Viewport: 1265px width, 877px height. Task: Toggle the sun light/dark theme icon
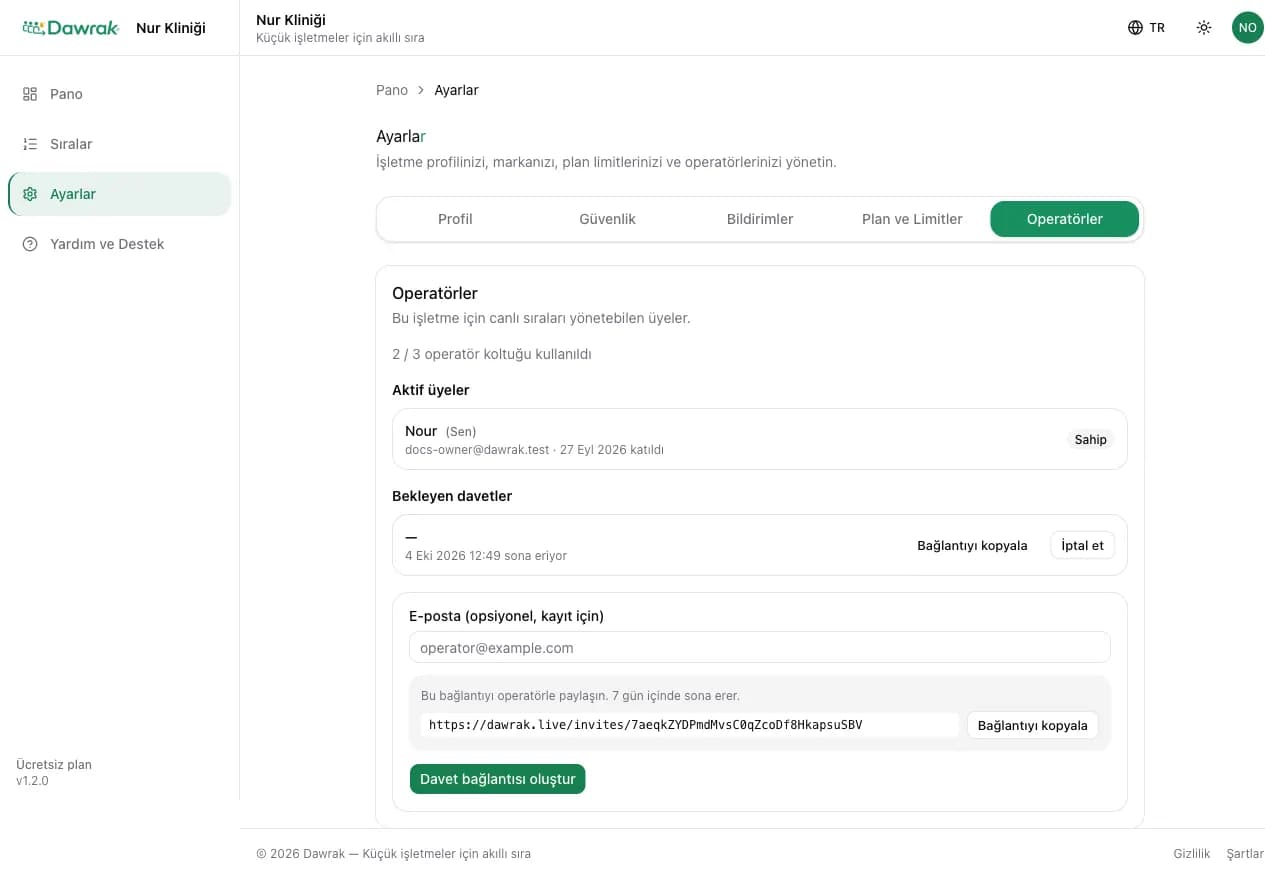tap(1204, 28)
